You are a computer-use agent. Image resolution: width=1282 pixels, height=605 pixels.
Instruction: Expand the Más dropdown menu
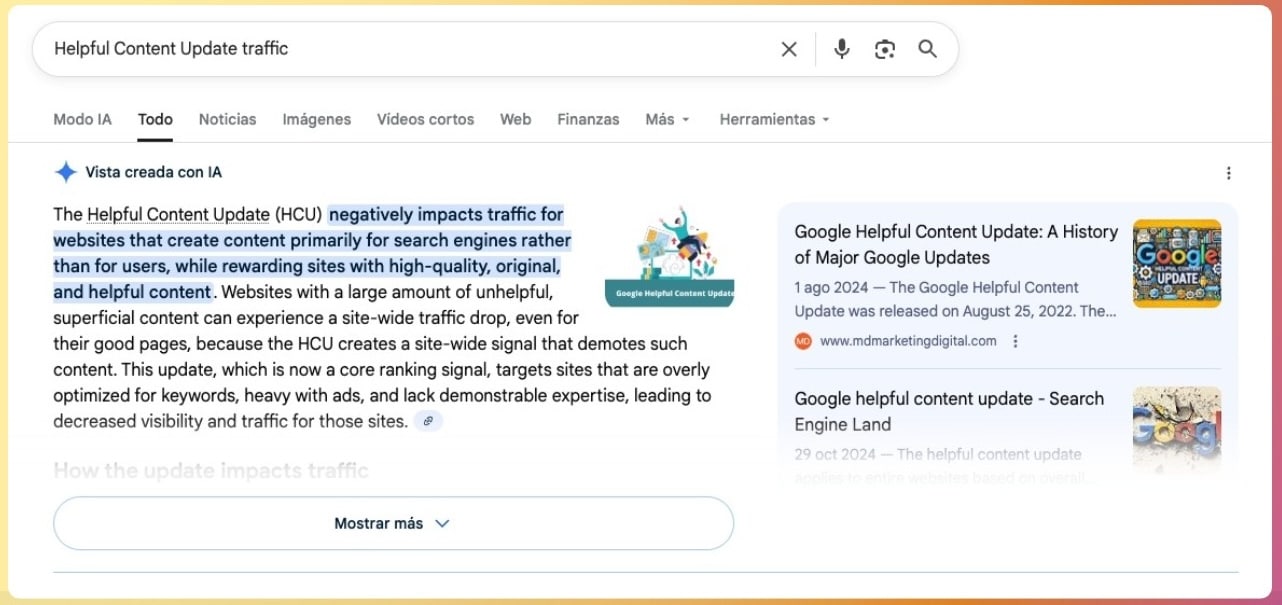point(667,119)
